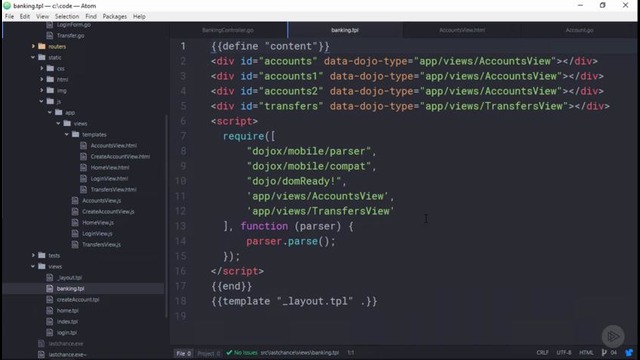
Task: Click file icon of HomeView.js
Action: (75, 222)
